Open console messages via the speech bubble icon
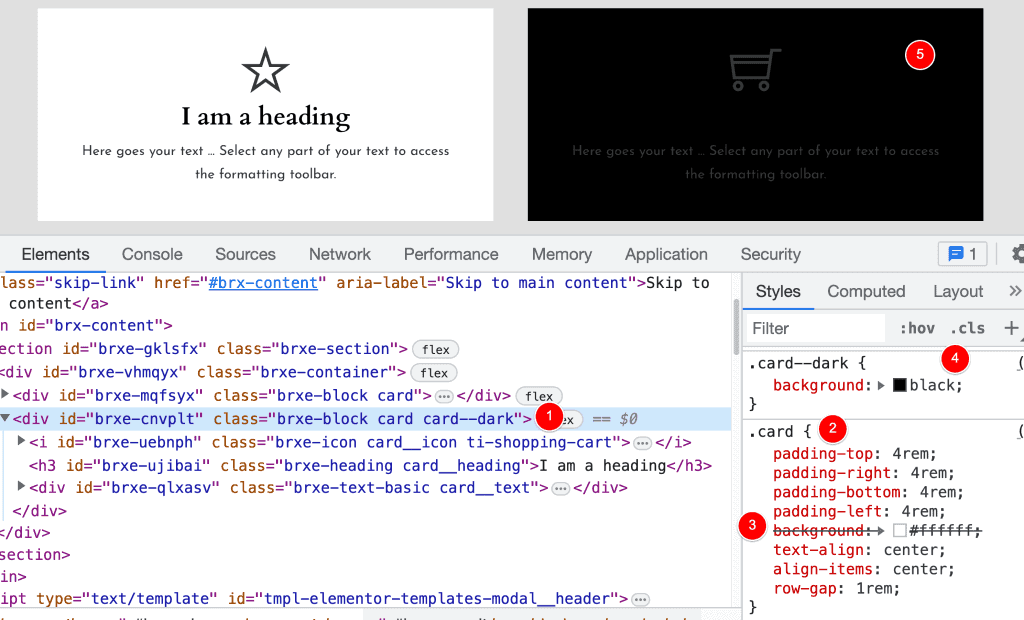Viewport: 1024px width, 620px height. (x=958, y=254)
